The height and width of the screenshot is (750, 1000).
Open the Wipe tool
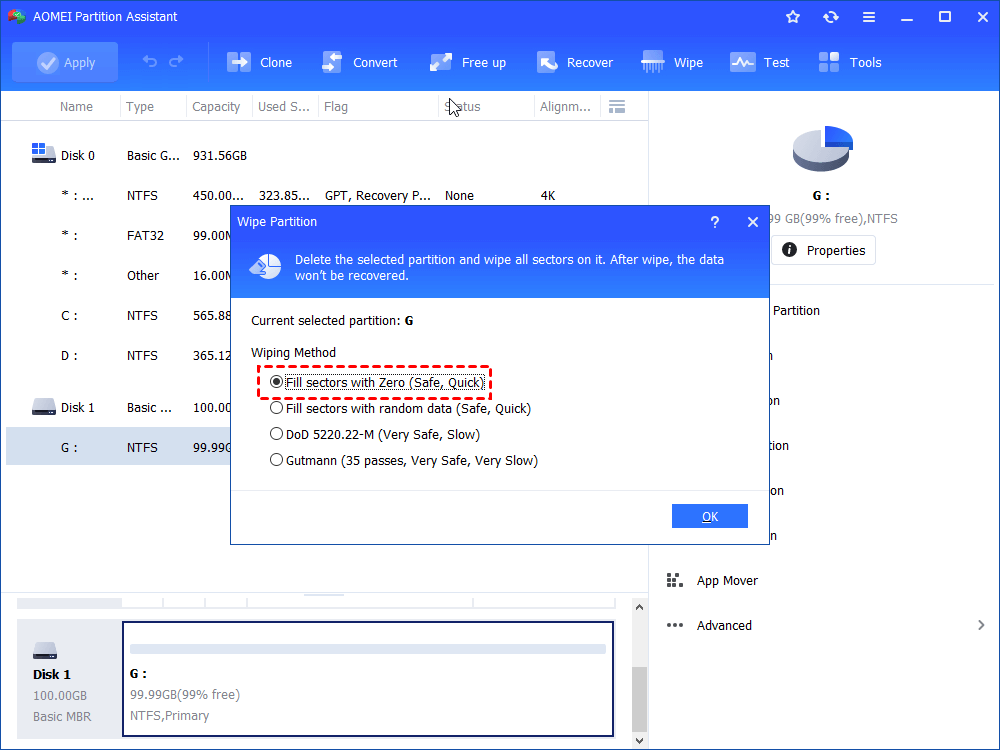point(672,62)
